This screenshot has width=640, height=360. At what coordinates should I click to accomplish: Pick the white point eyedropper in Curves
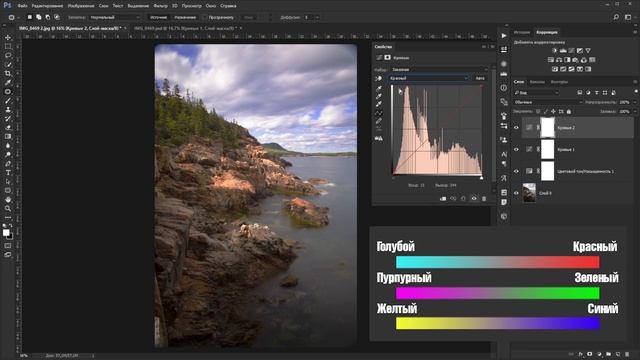(x=379, y=104)
